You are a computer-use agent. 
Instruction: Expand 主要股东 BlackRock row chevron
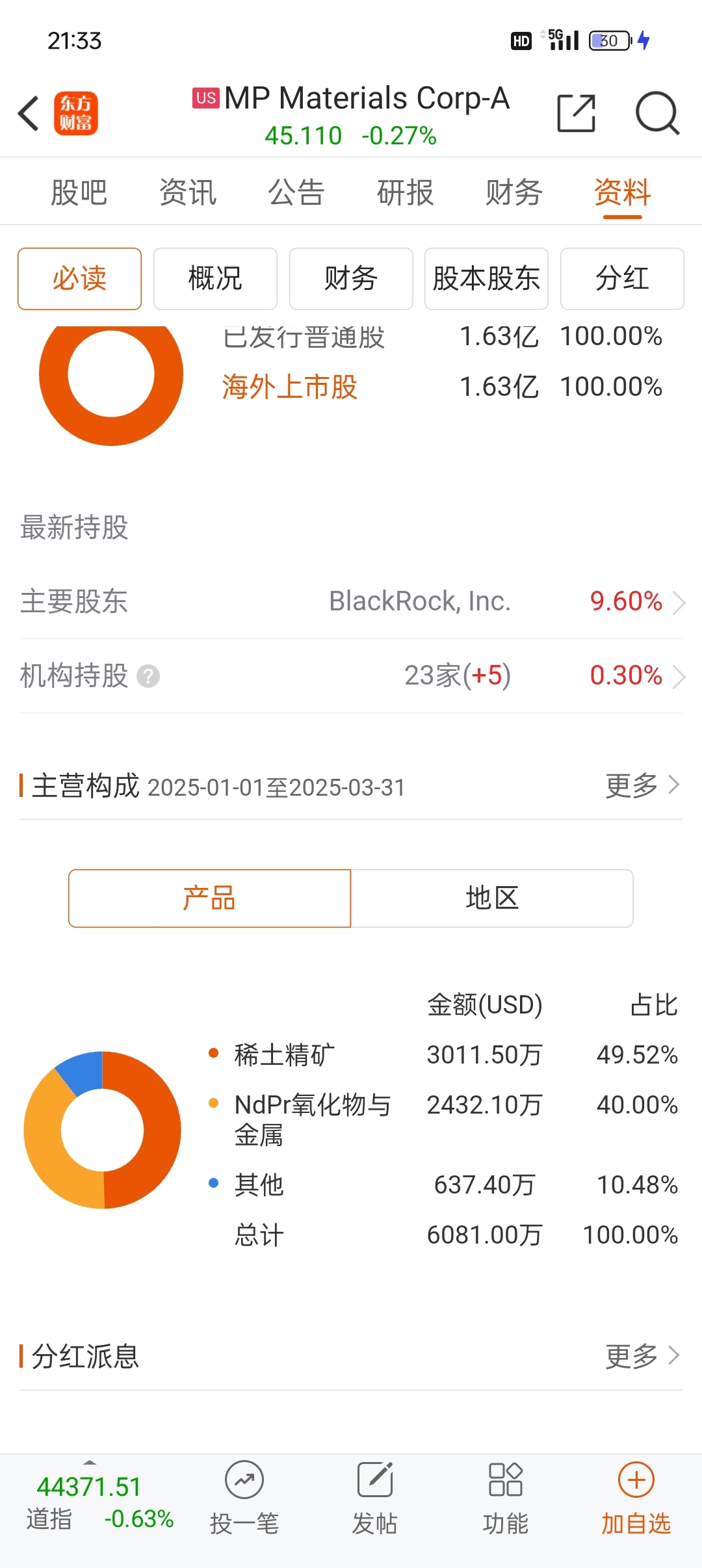(x=679, y=603)
